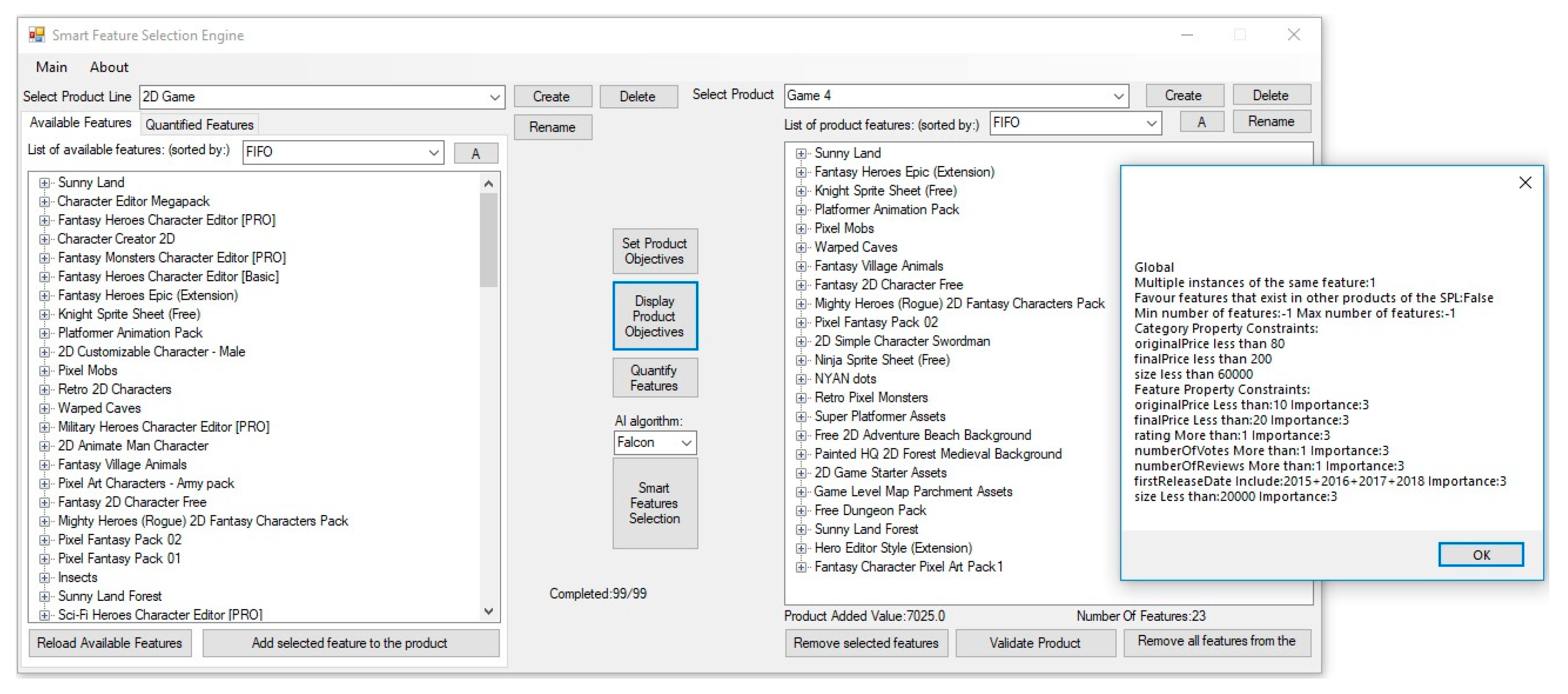Expand the 2D Animate Man Character node
Image resolution: width=1568 pixels, height=694 pixels.
(x=44, y=446)
